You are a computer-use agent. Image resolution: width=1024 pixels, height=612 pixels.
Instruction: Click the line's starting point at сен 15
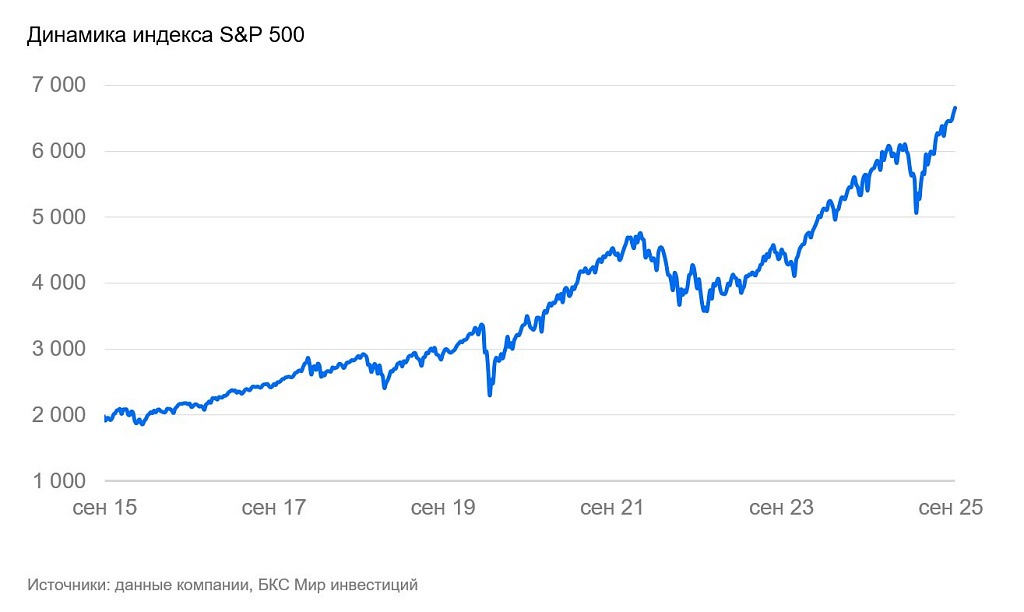click(105, 418)
